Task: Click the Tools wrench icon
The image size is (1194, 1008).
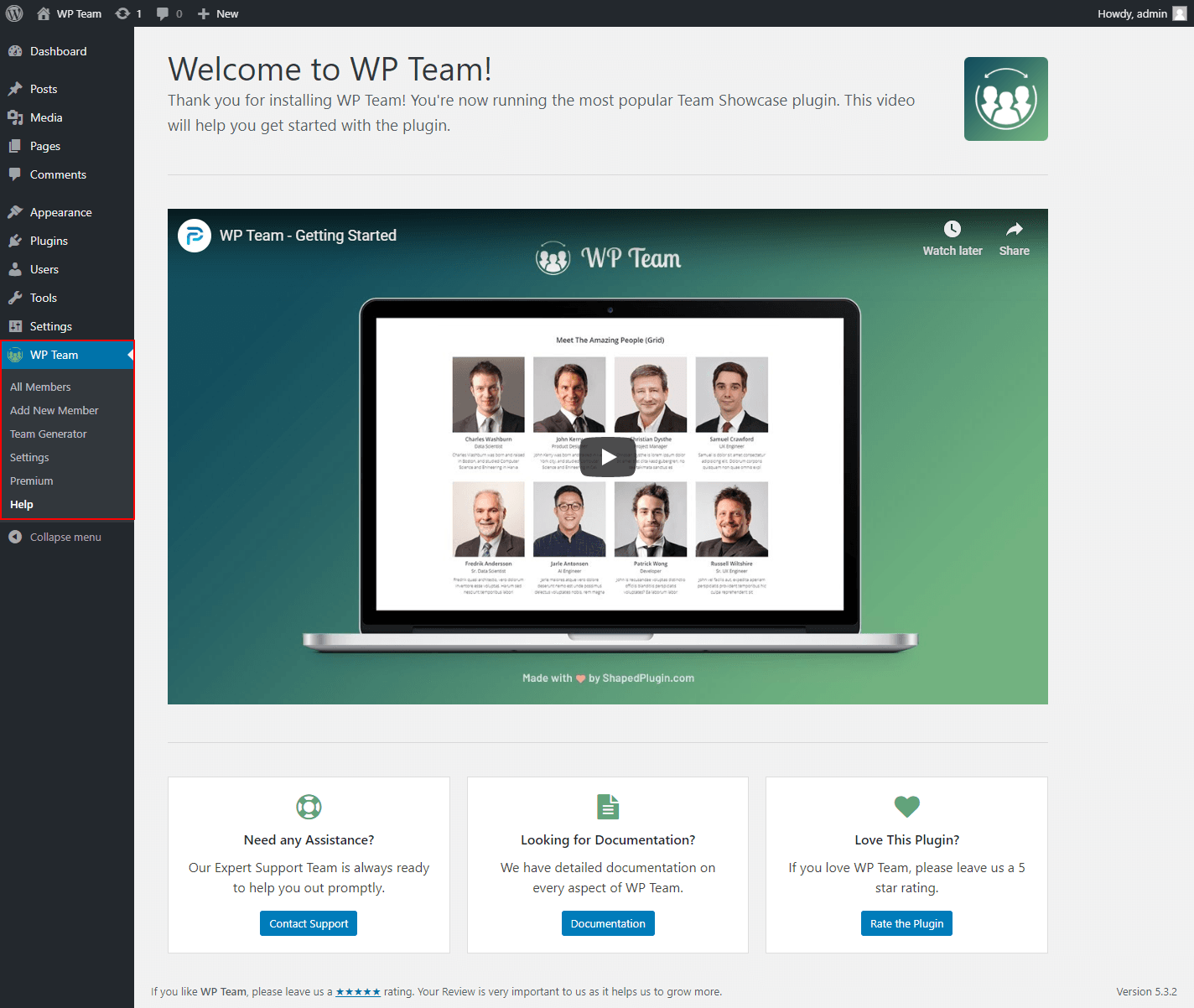Action: [15, 298]
